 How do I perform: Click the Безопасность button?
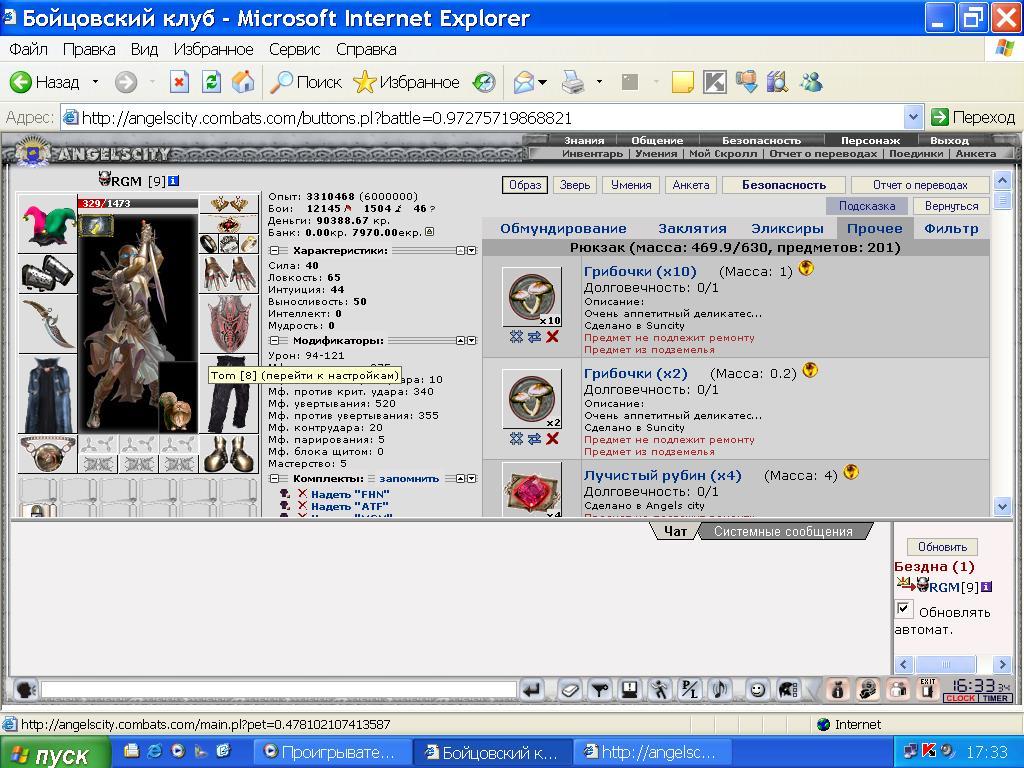click(x=784, y=185)
